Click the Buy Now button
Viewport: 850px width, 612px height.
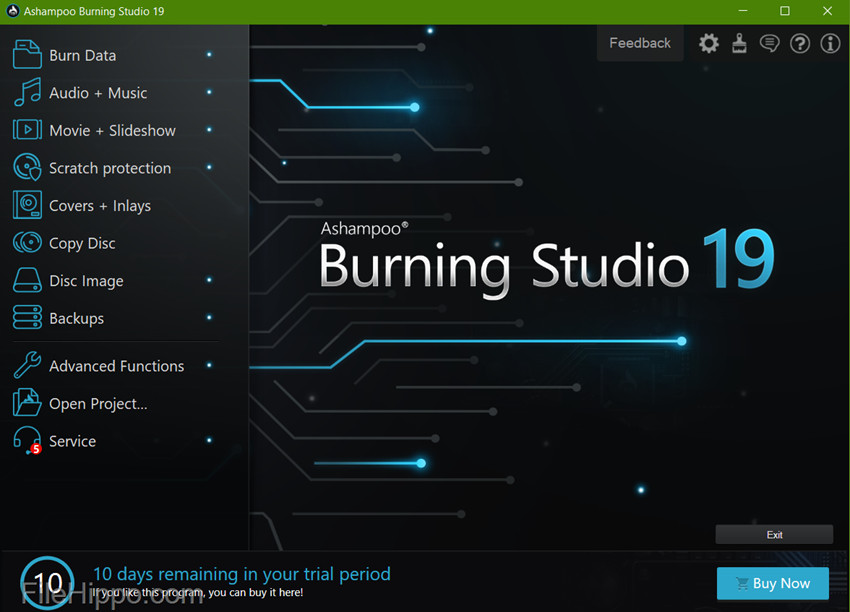772,583
